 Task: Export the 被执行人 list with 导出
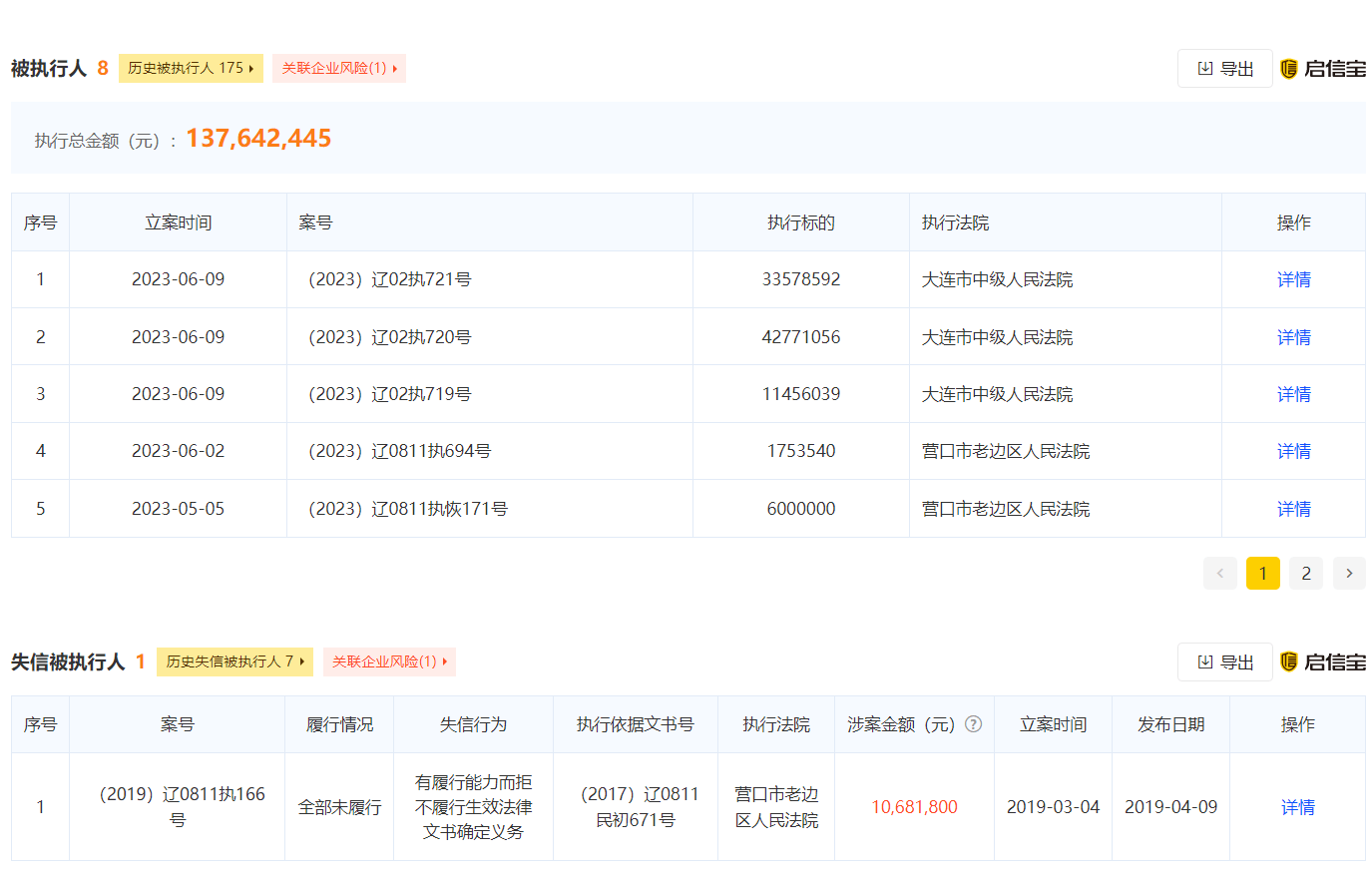pyautogui.click(x=1225, y=69)
